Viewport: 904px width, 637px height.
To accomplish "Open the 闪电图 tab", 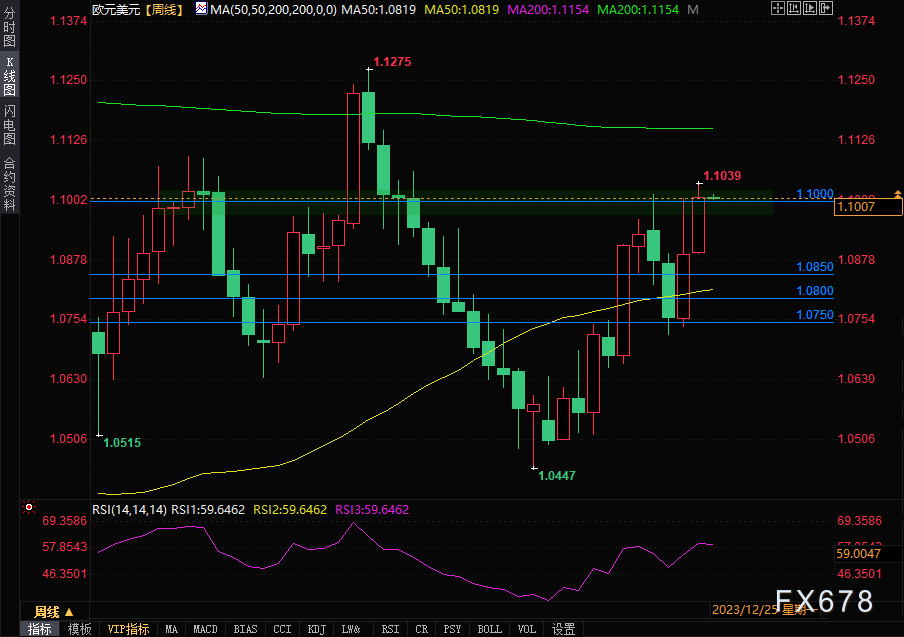I will click(x=9, y=125).
